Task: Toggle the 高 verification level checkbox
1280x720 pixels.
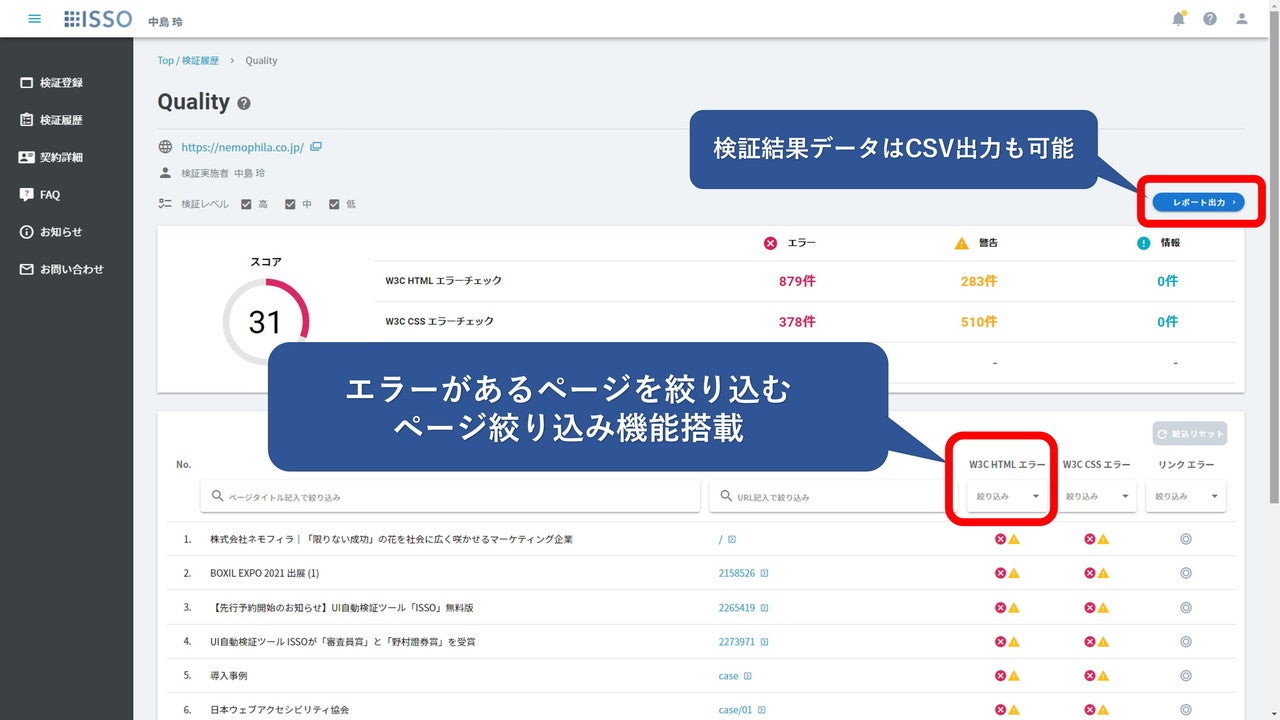Action: tap(246, 205)
